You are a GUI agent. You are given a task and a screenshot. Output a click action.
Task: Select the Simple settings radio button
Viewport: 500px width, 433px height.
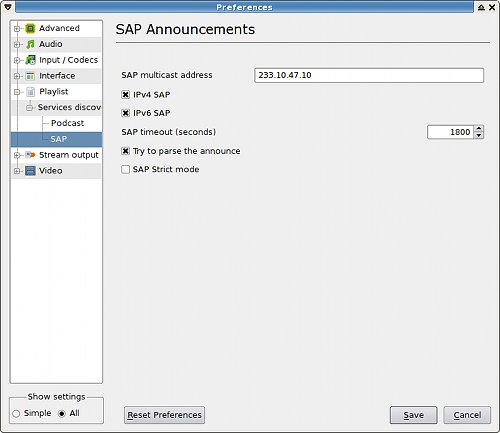tap(16, 413)
